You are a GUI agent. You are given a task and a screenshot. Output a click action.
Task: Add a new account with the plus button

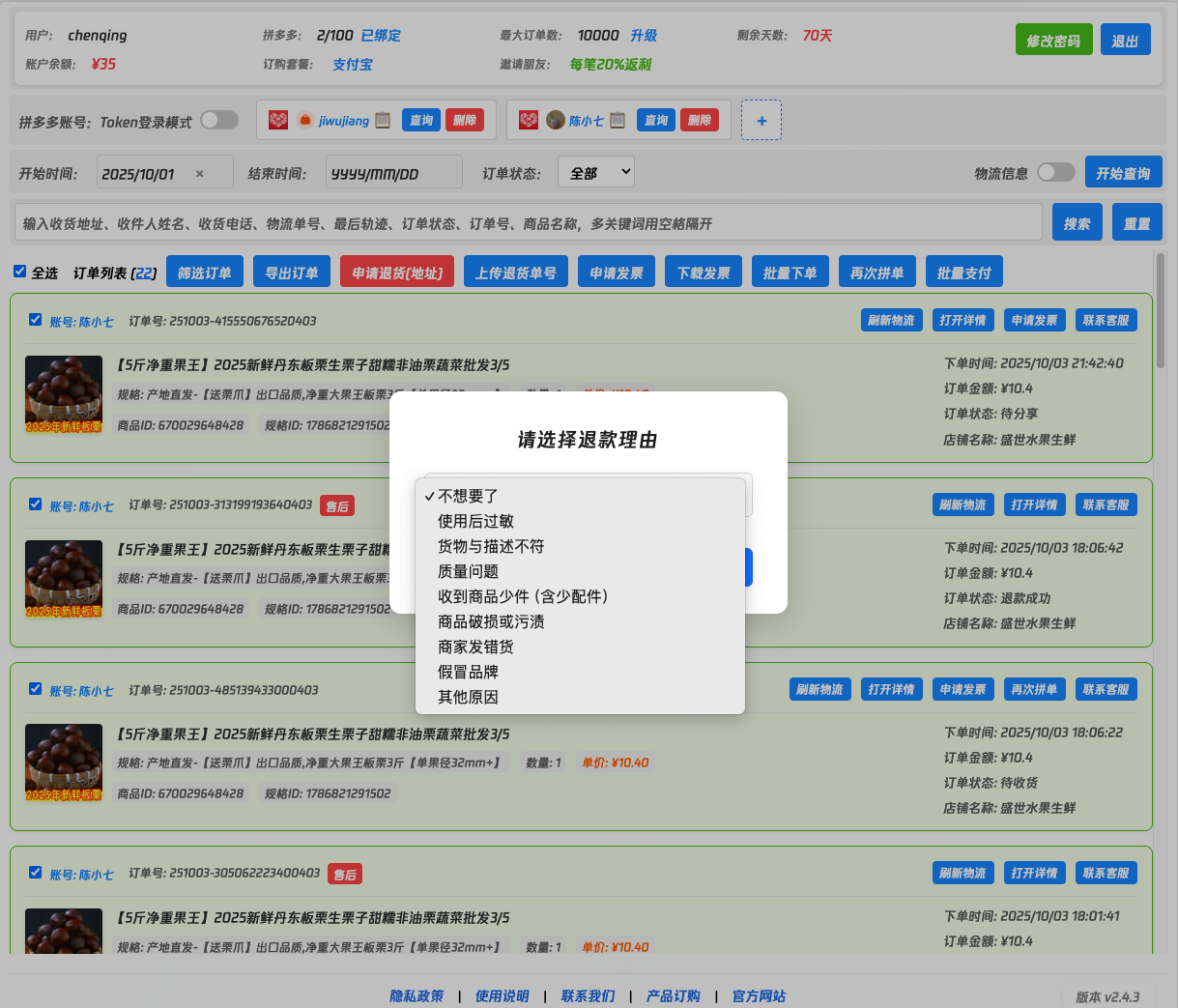(x=761, y=120)
